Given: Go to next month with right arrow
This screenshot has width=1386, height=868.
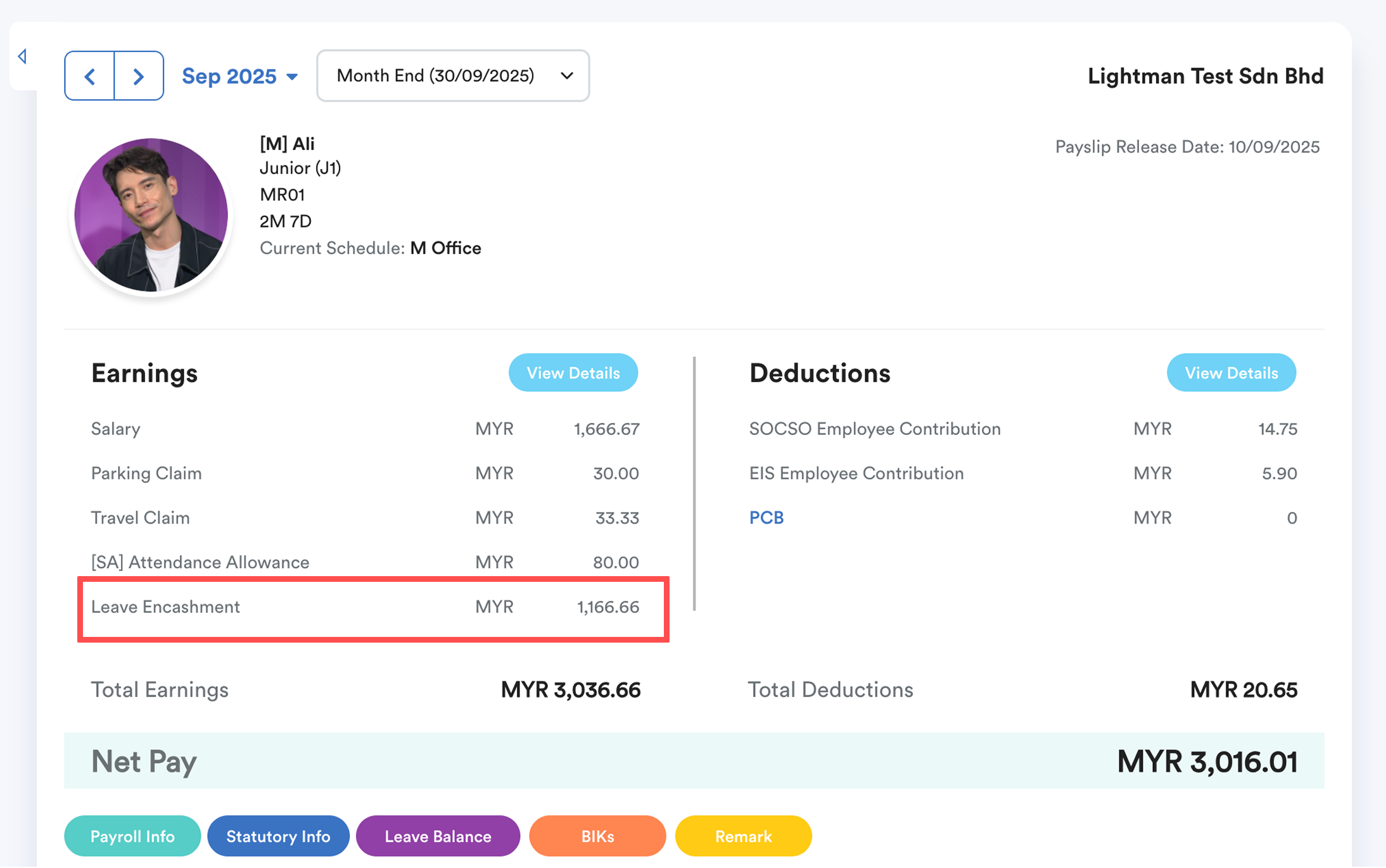Looking at the screenshot, I should [139, 76].
